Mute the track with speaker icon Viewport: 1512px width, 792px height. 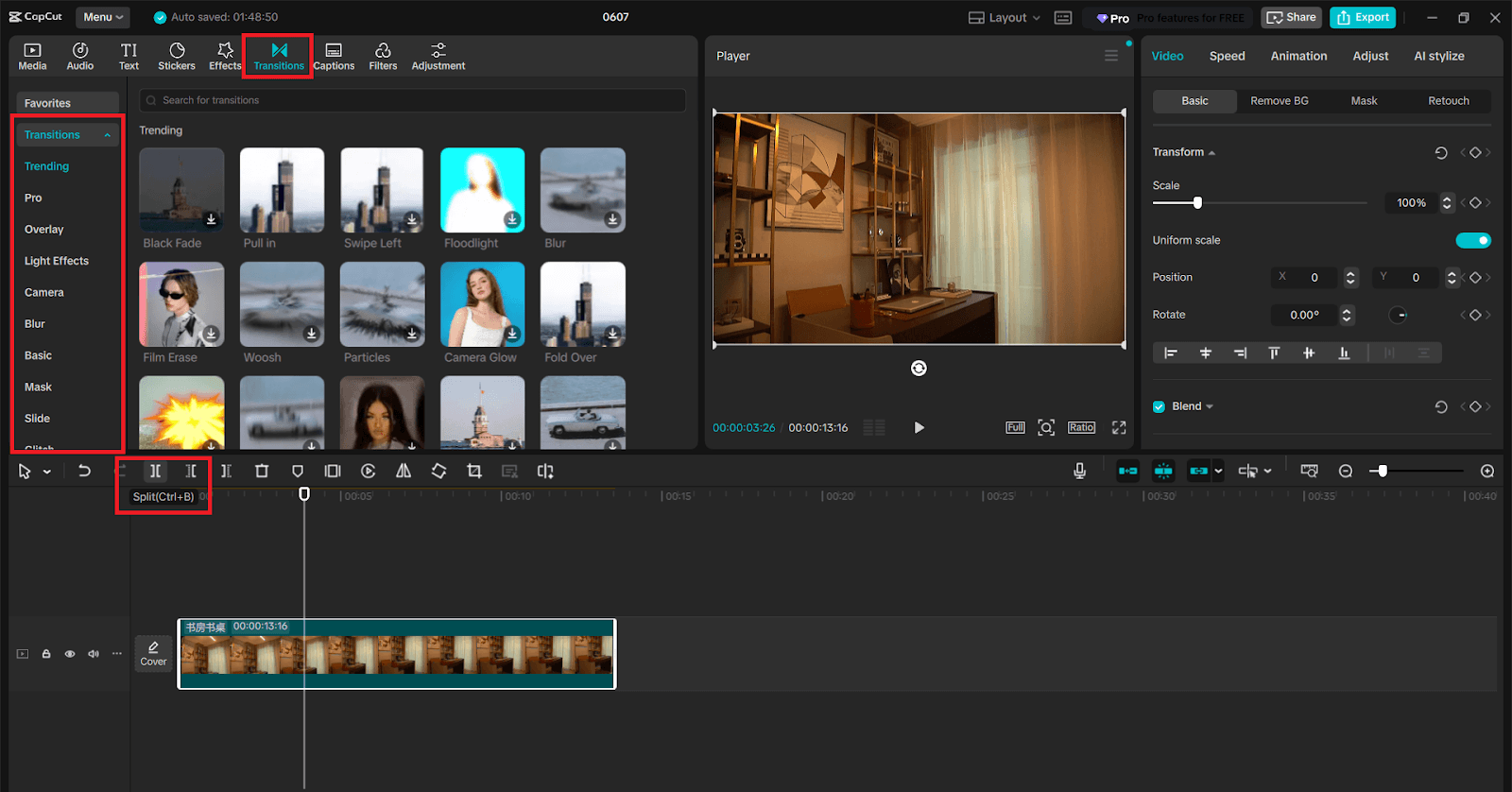pos(94,654)
